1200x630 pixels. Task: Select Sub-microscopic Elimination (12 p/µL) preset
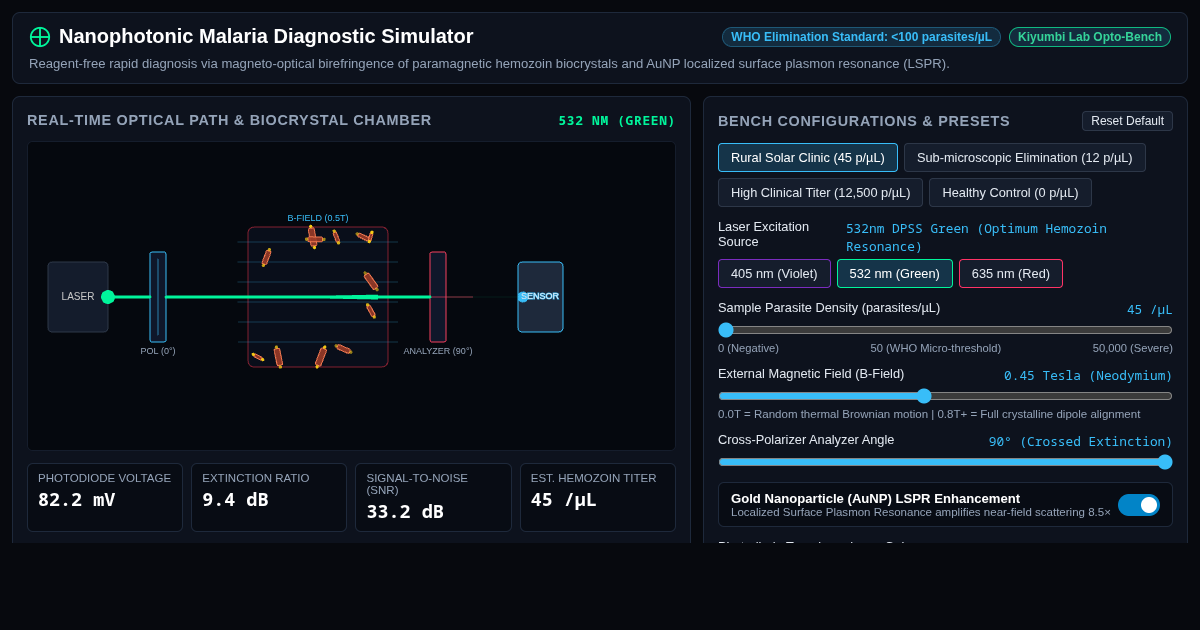pyautogui.click(x=1025, y=157)
